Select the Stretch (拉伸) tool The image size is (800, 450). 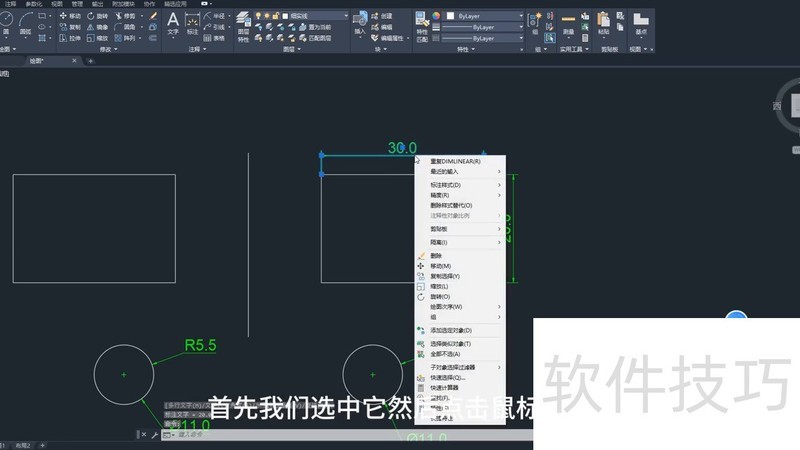70,38
